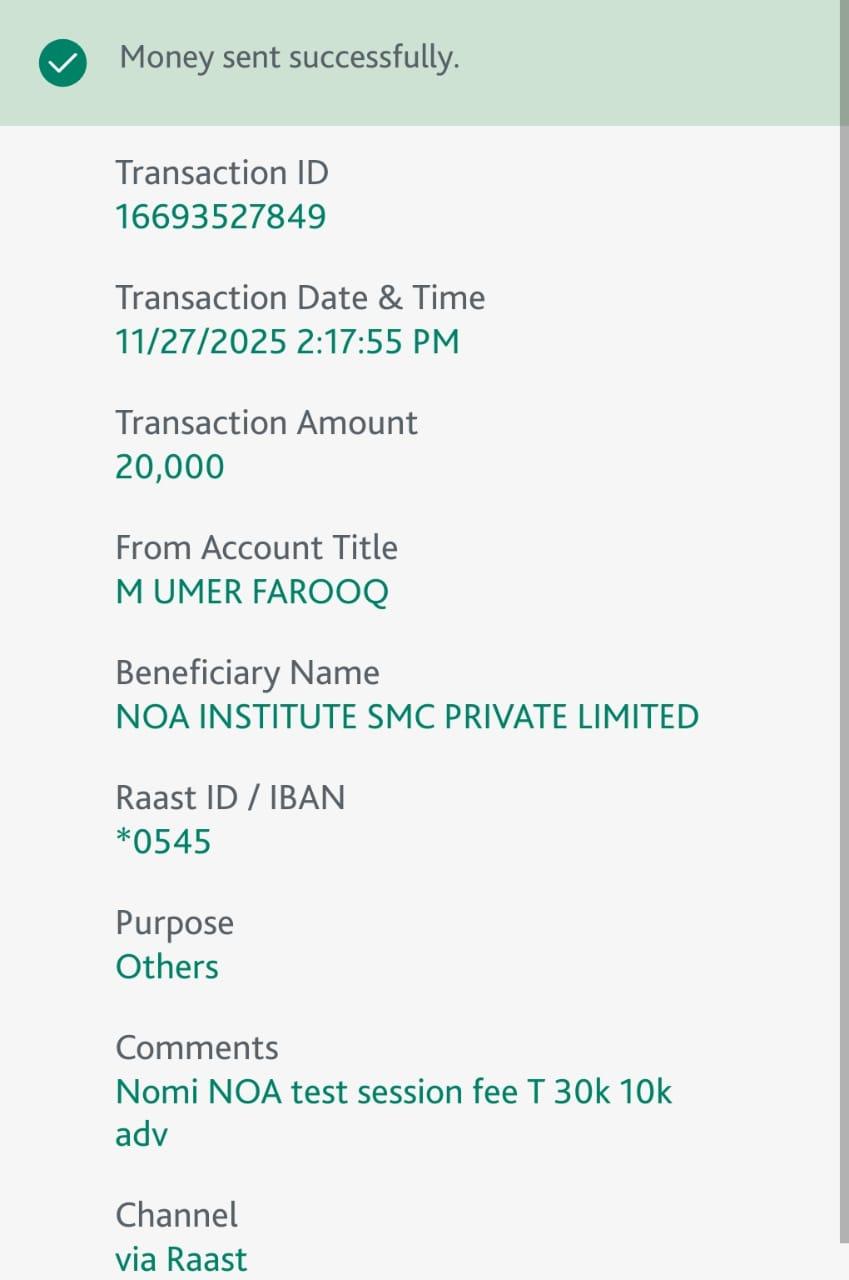Viewport: 849px width, 1280px height.
Task: Tap the masked IBAN value *0545
Action: click(x=164, y=842)
